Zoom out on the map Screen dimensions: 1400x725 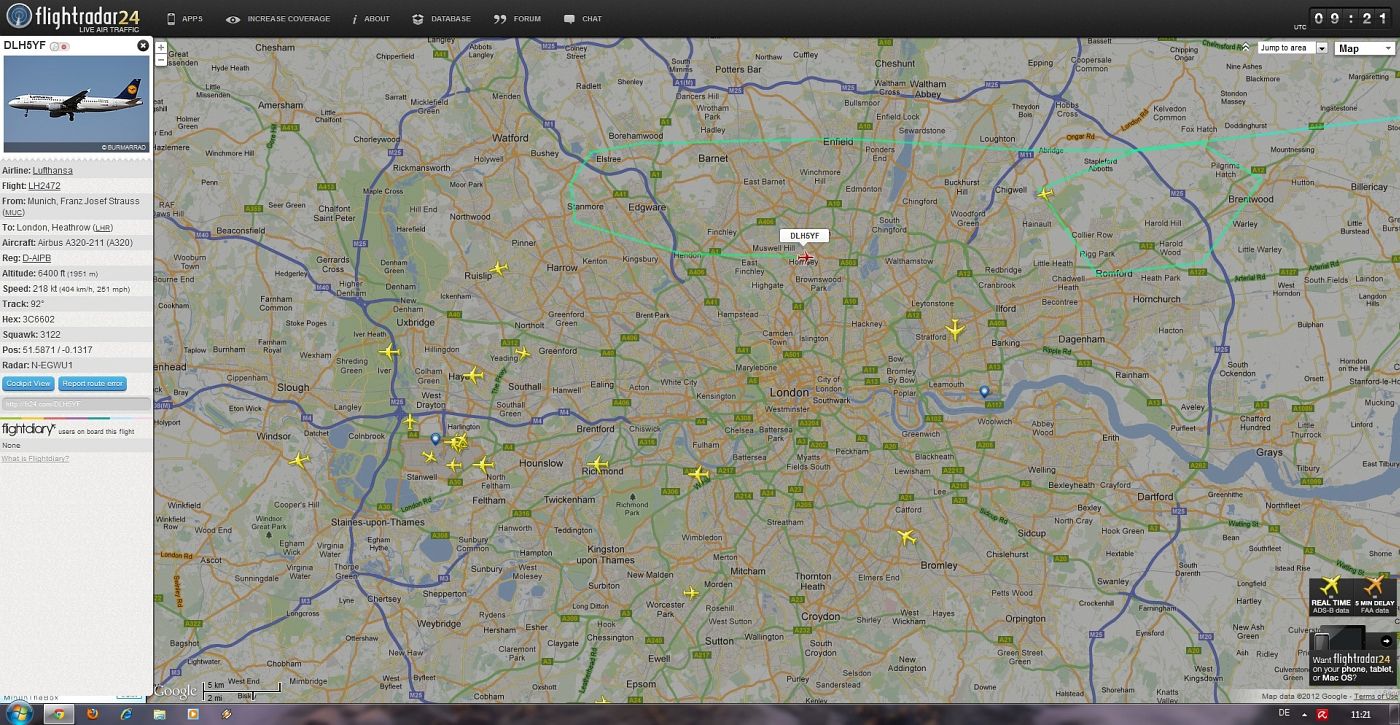pos(161,60)
